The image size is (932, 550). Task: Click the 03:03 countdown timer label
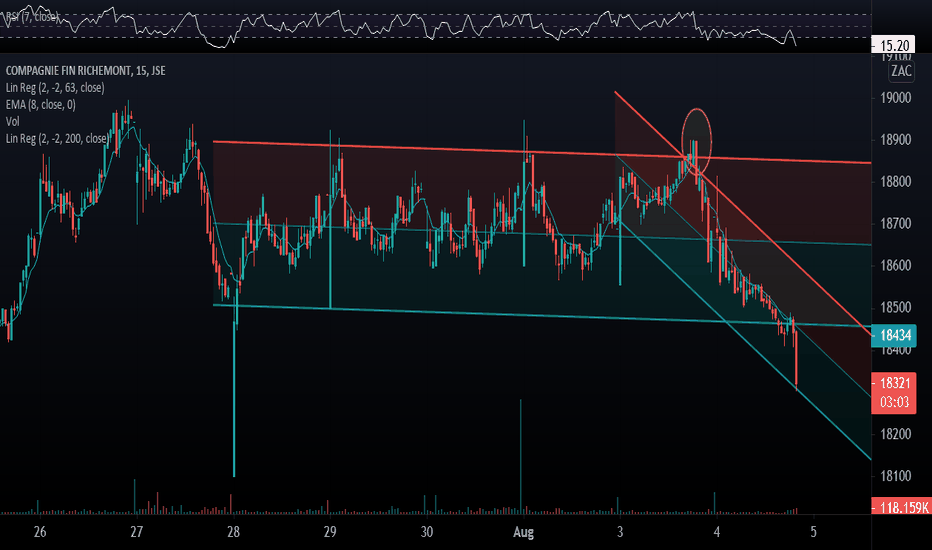click(894, 403)
